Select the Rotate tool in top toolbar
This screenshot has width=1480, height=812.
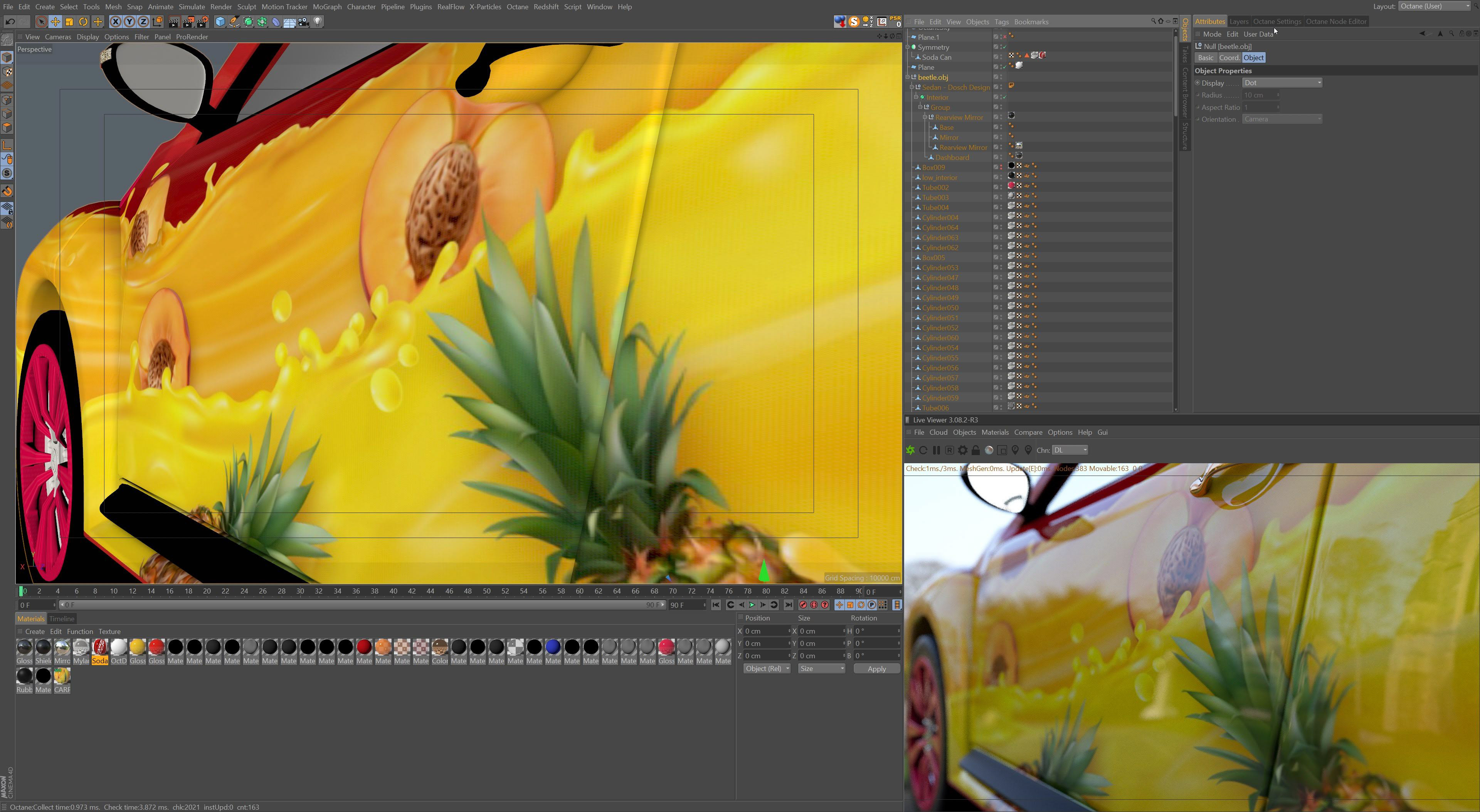tap(83, 22)
